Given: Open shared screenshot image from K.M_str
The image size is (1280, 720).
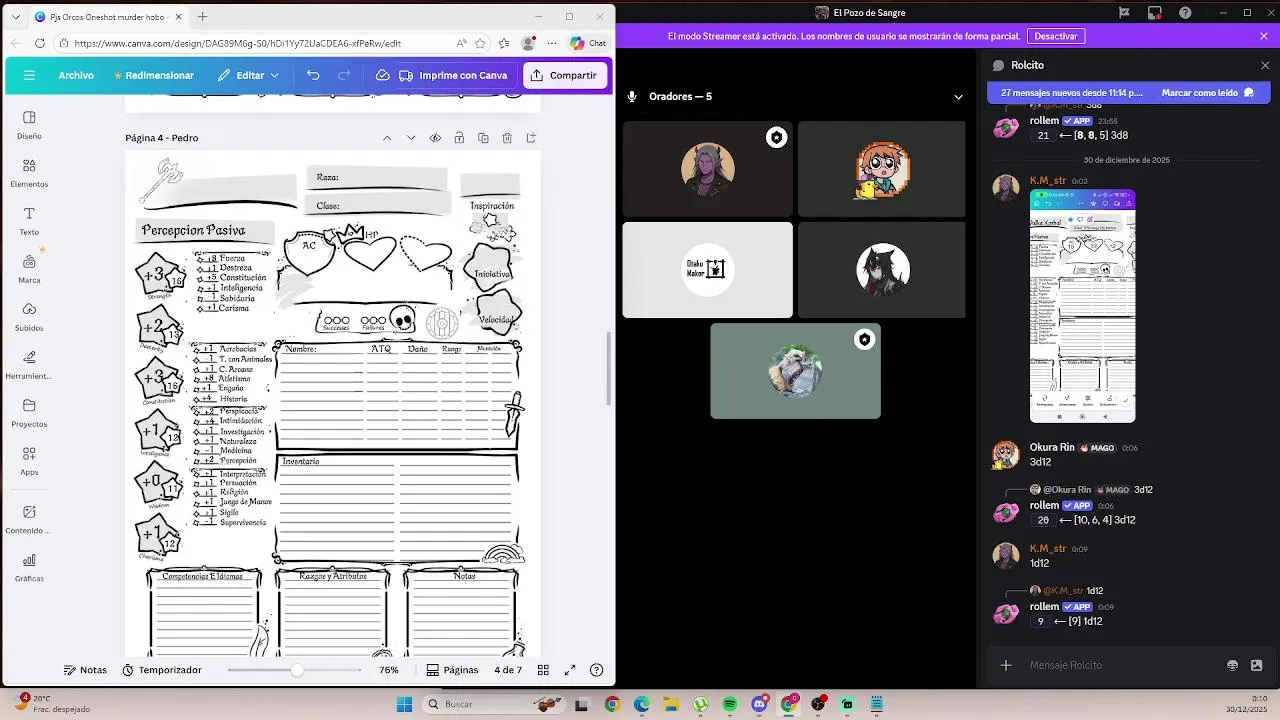Looking at the screenshot, I should (x=1082, y=306).
